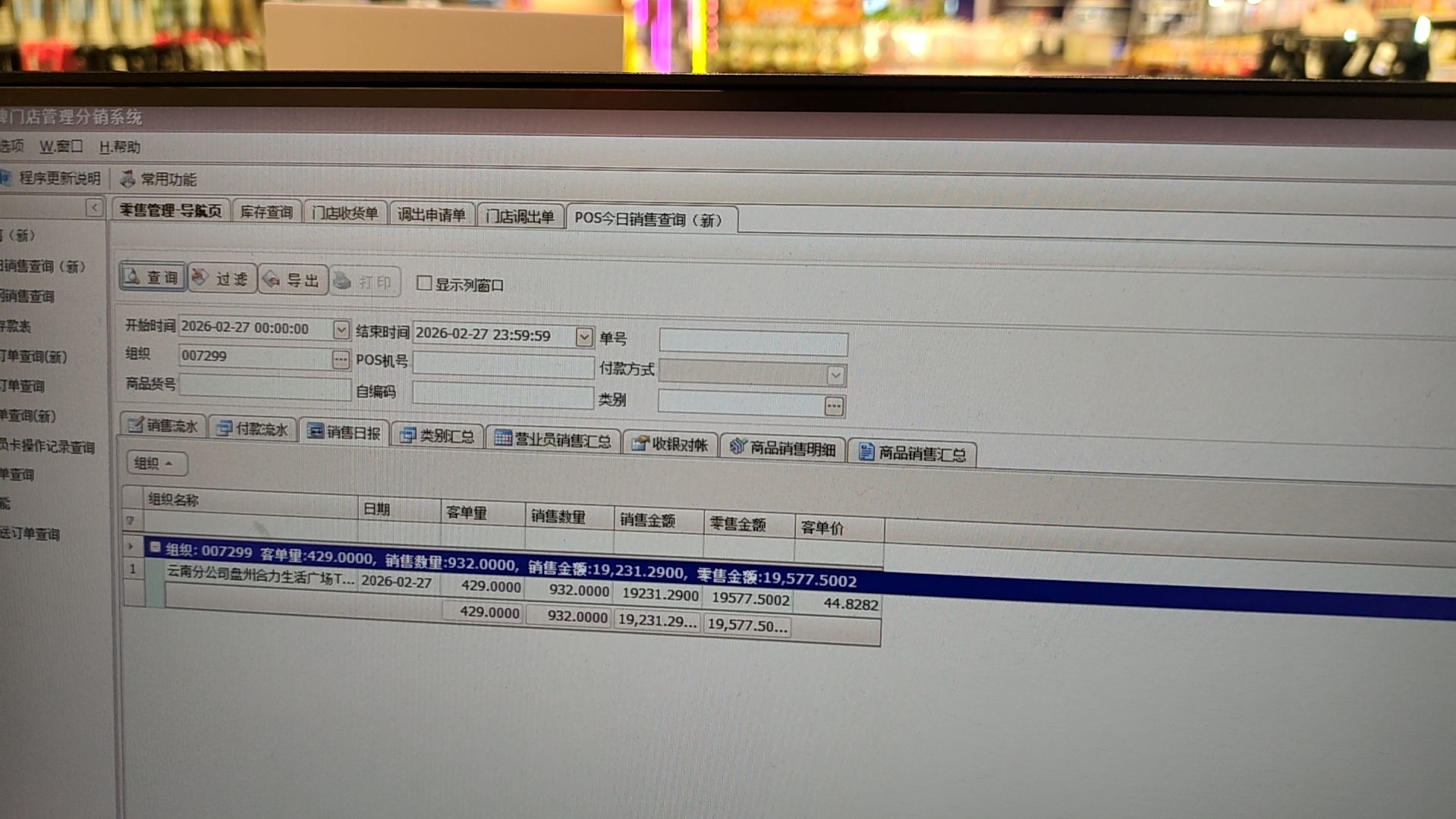This screenshot has height=819, width=1456.
Task: Open the 结束时间 date dropdown
Action: [x=583, y=337]
